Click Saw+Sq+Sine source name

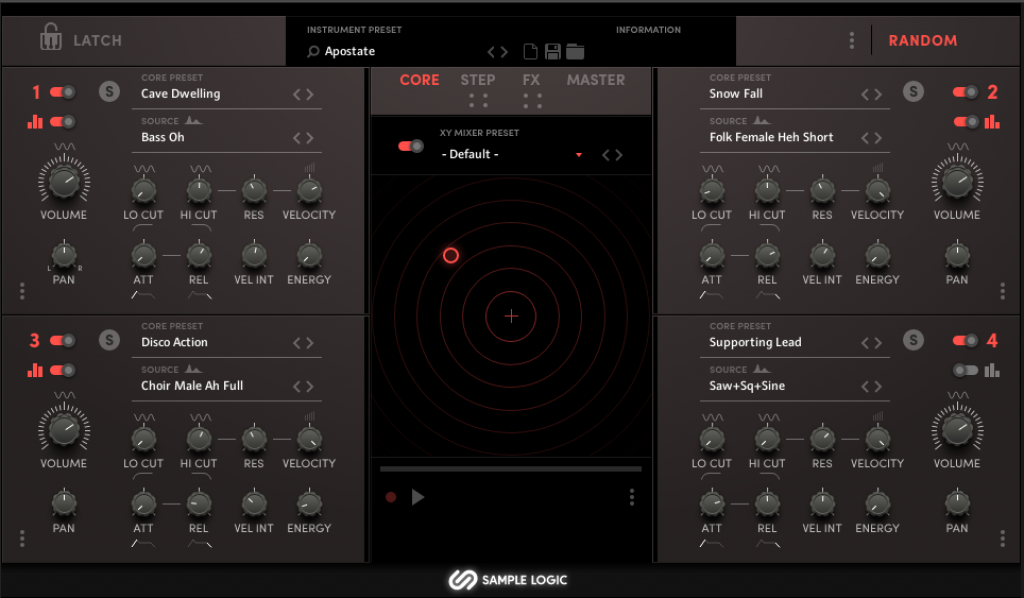(747, 386)
